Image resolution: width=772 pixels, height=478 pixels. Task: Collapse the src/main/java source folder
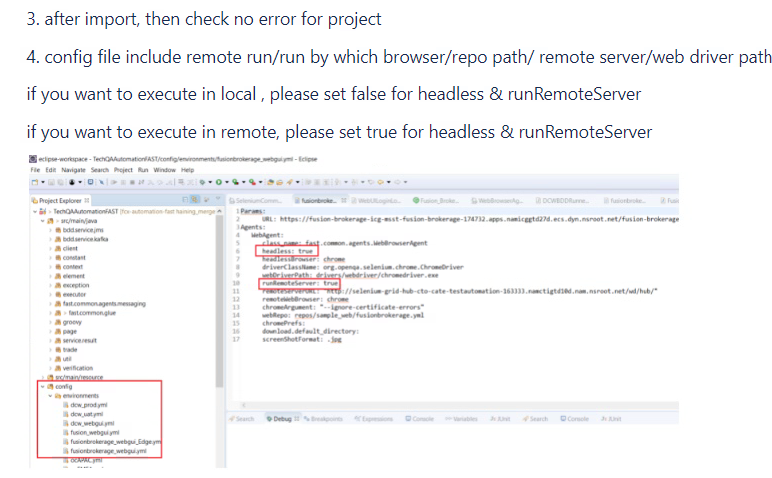click(43, 221)
